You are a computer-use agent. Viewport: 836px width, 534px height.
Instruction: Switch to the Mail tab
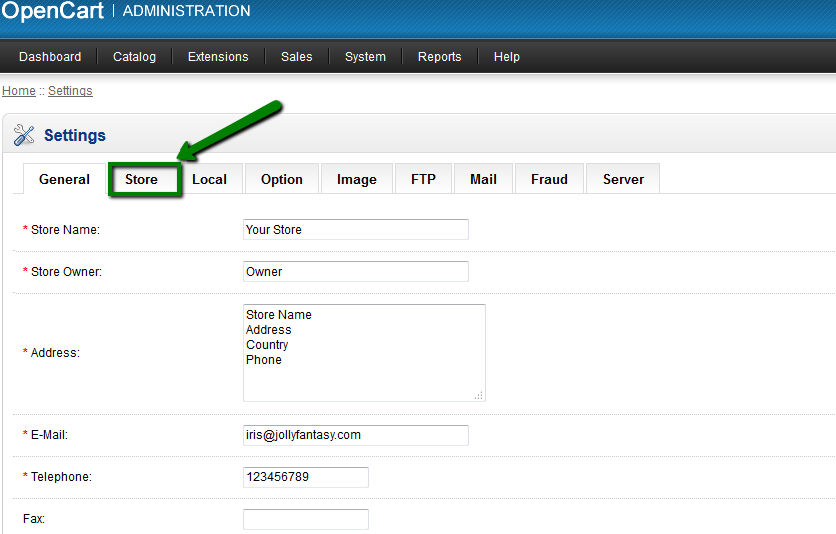click(483, 179)
